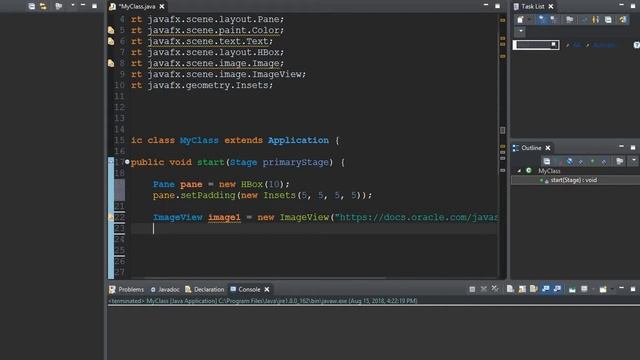Toggle Hide Local Types in Outline toolbar
The image size is (640, 360).
604,161
